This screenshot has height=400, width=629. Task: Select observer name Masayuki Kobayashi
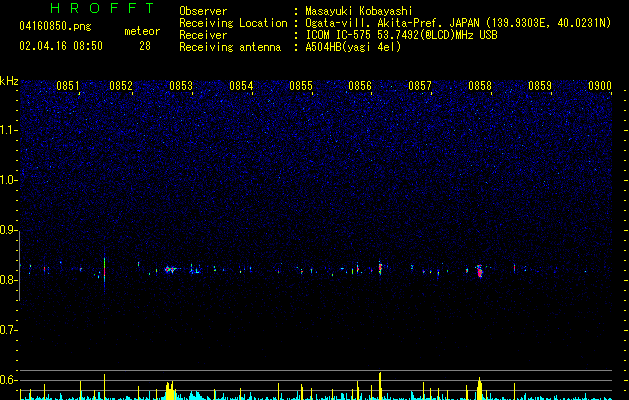coord(359,11)
